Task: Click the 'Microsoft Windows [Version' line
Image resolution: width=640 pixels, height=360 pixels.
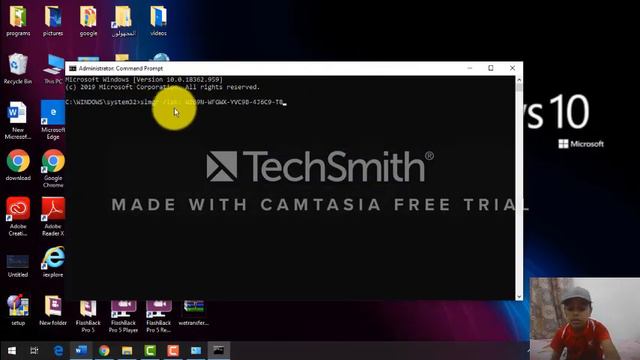Action: (x=144, y=80)
